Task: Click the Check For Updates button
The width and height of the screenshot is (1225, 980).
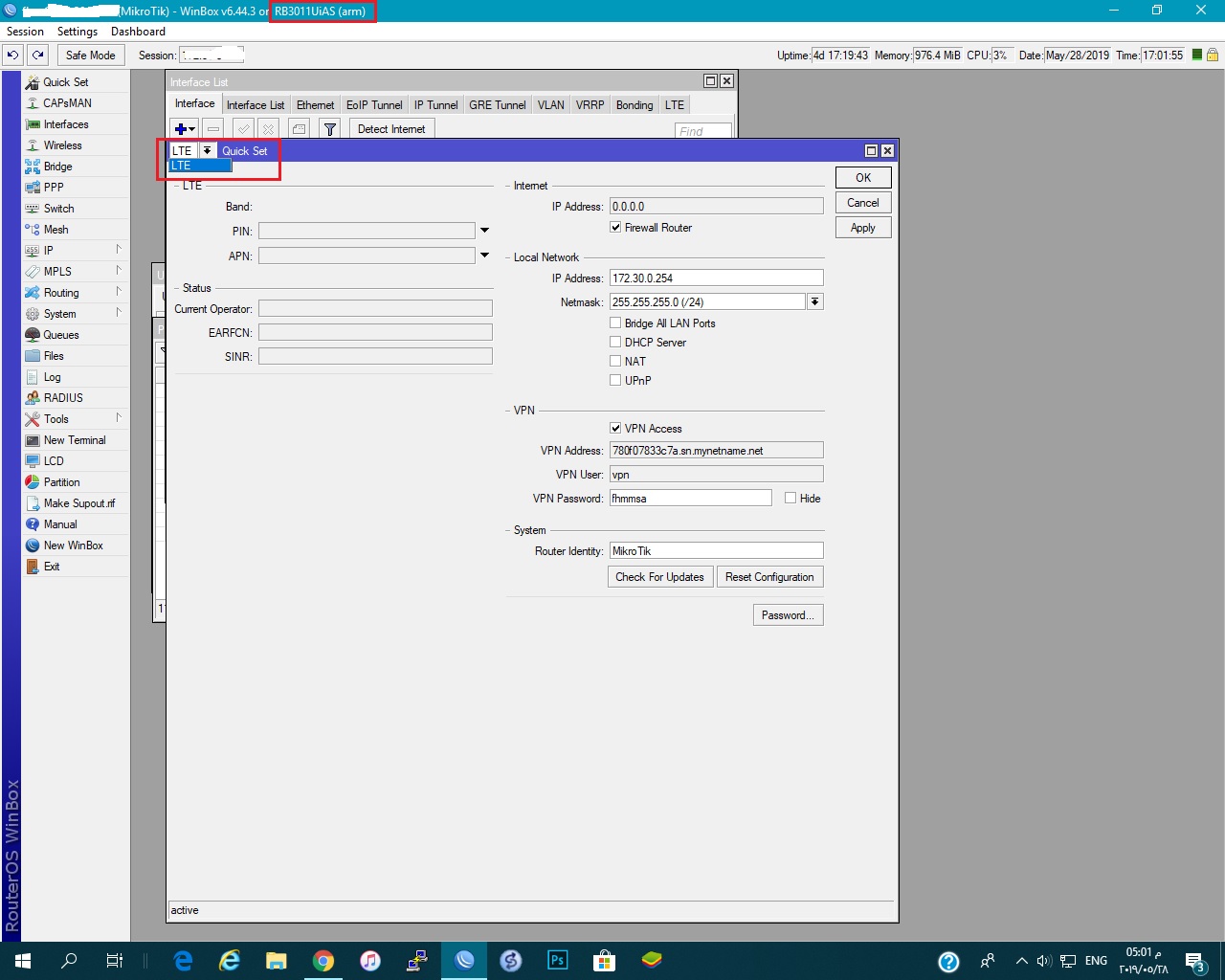Action: tap(660, 577)
